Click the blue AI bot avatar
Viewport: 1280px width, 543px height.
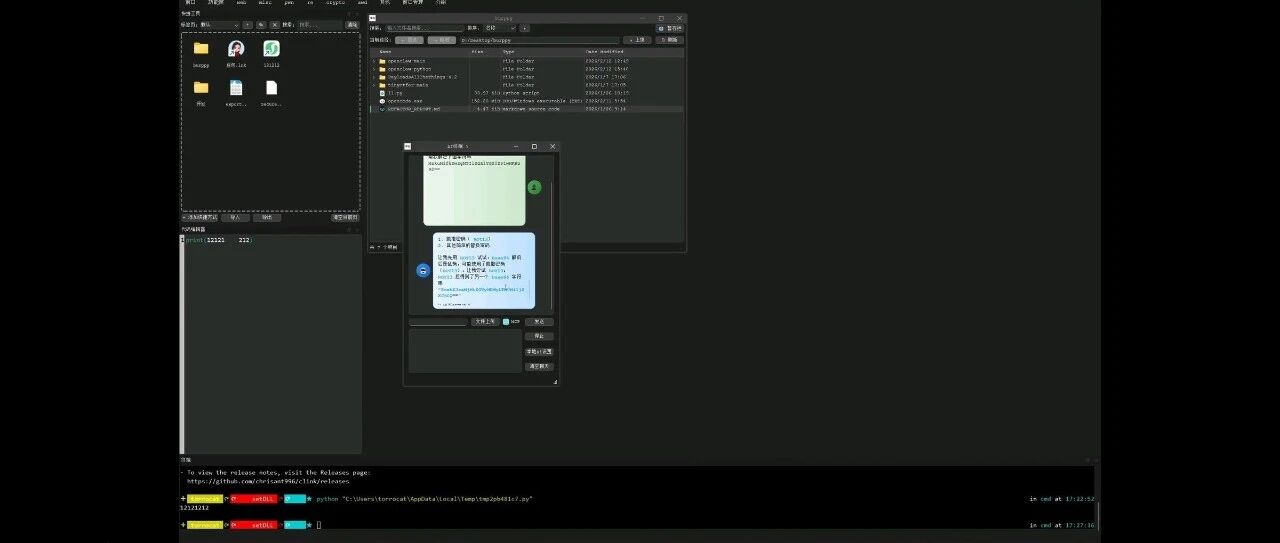(x=423, y=270)
